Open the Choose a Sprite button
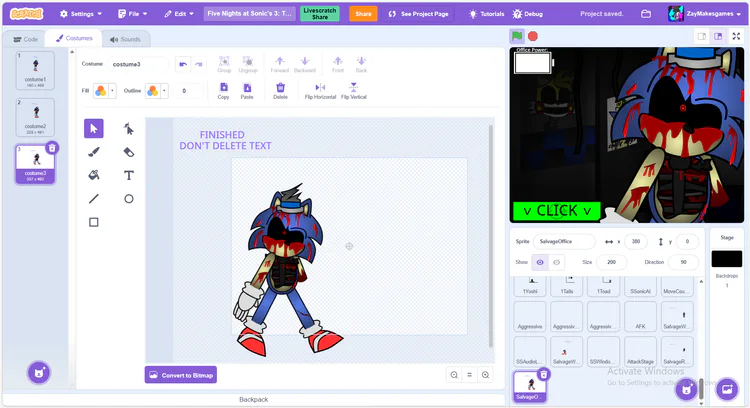750x408 pixels. pos(686,389)
